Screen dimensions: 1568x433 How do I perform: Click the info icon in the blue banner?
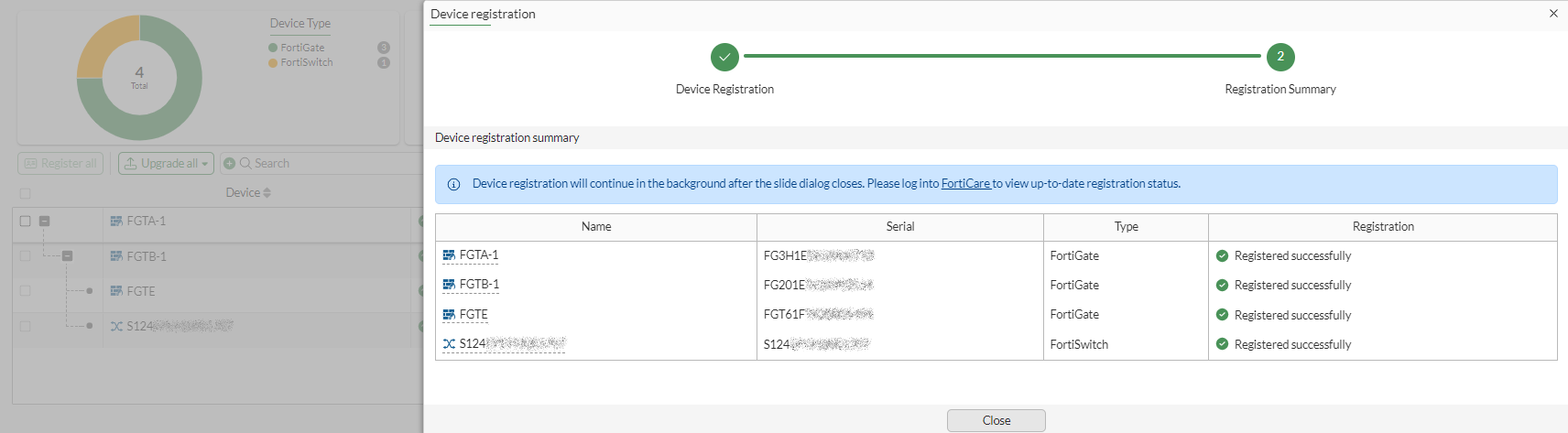coord(453,184)
